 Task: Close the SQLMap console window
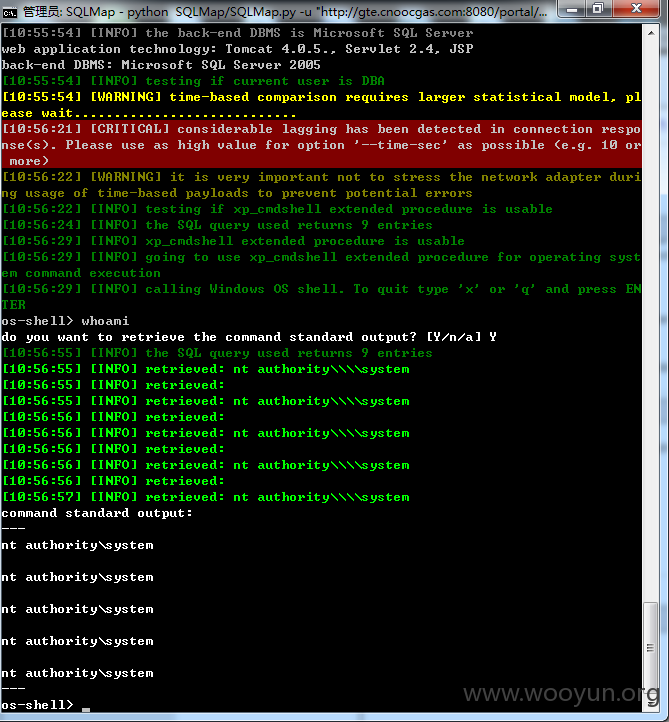click(636, 9)
